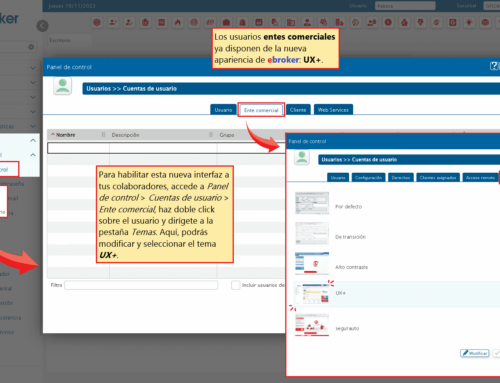Click the diamond-shaped toolbar icon
Image resolution: width=500 pixels, height=383 pixels.
click(x=421, y=23)
